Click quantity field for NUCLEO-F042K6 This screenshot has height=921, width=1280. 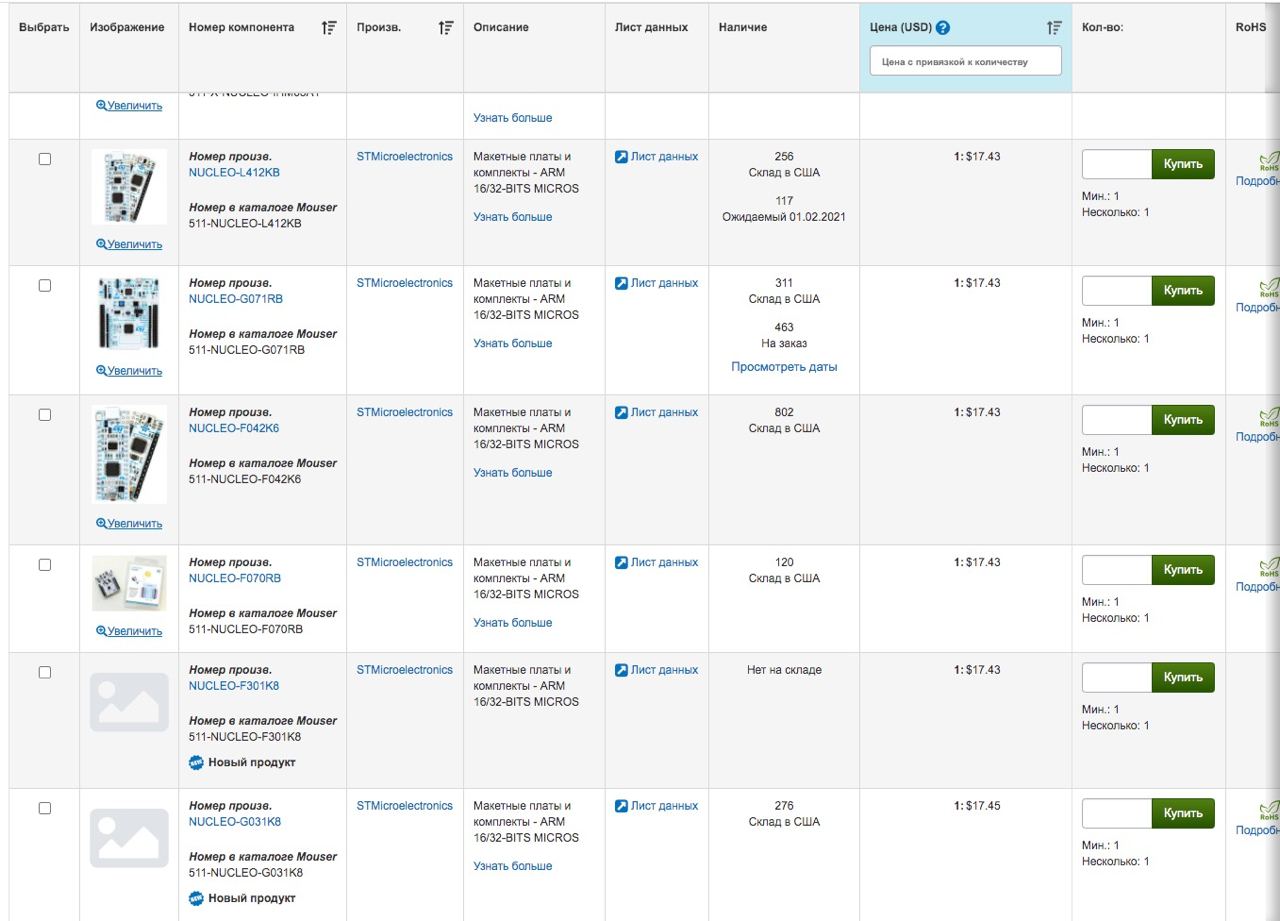pos(1117,420)
